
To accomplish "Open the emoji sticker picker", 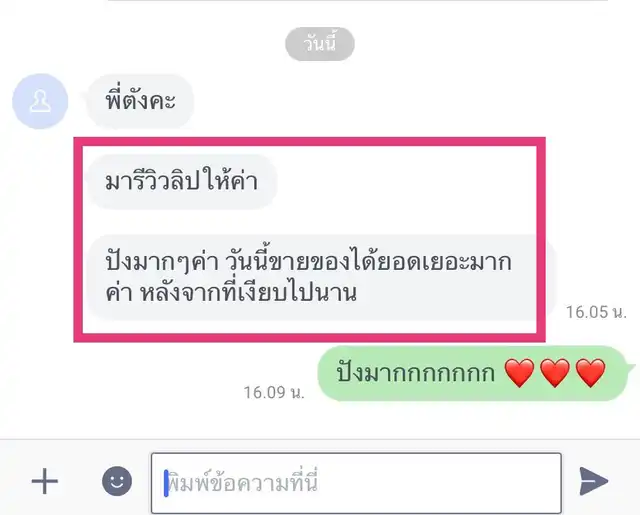I will point(117,481).
